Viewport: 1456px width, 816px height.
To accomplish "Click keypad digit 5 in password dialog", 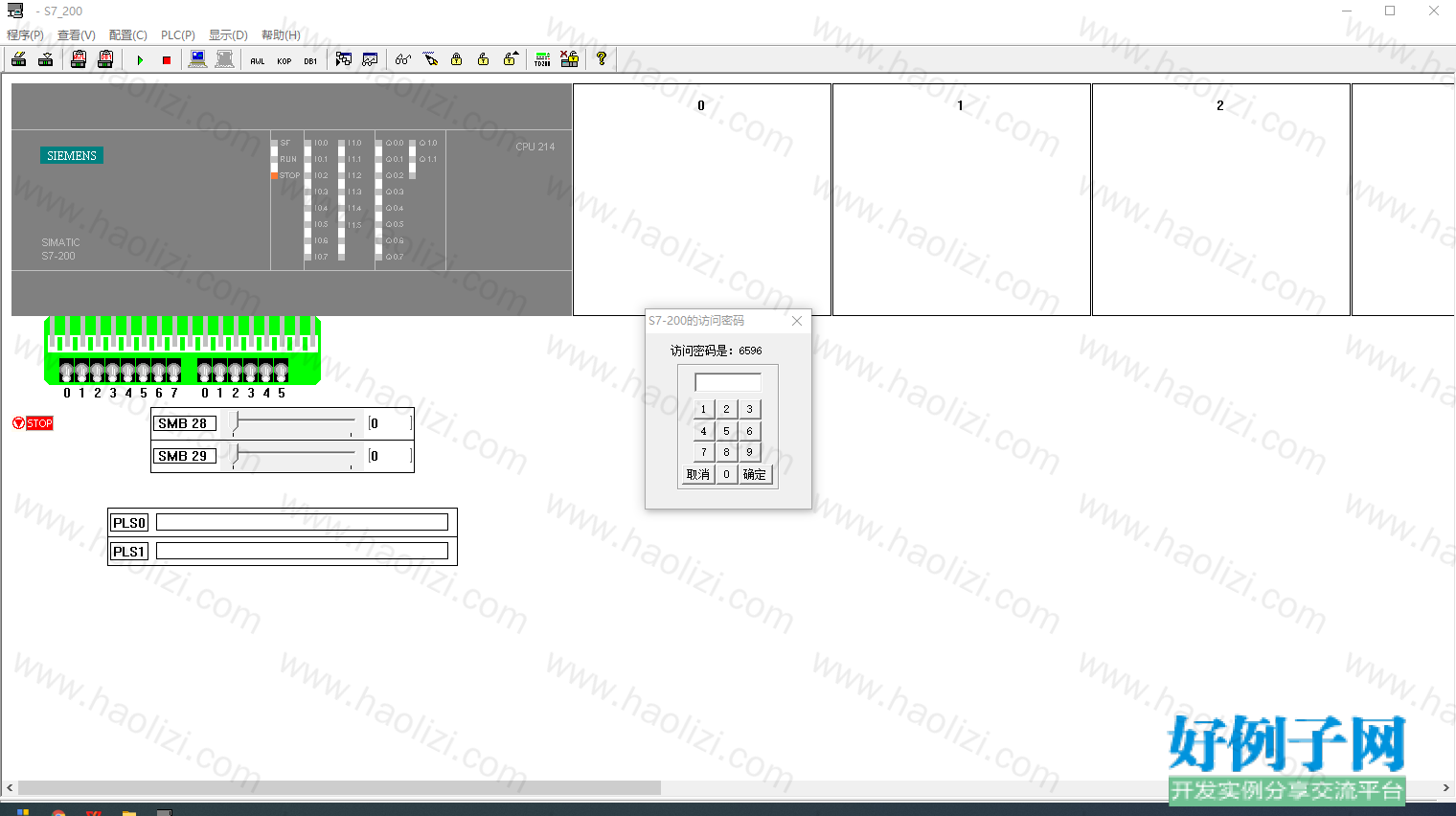I will [727, 431].
